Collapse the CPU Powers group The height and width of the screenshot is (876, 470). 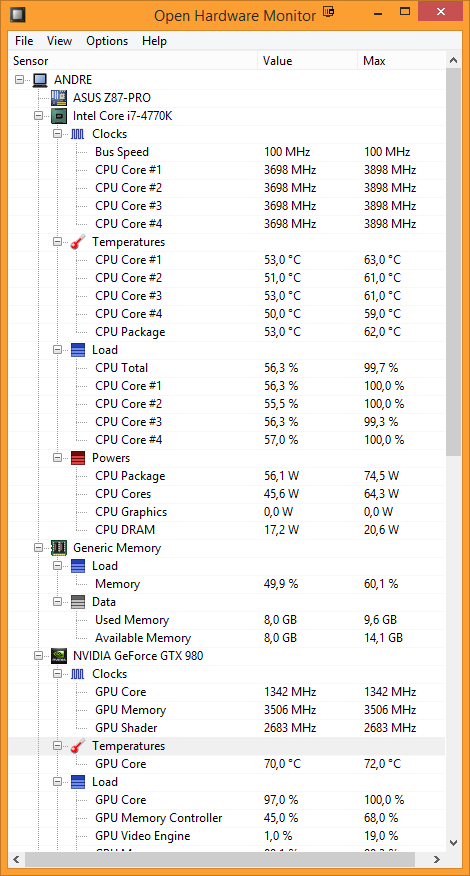(x=58, y=458)
